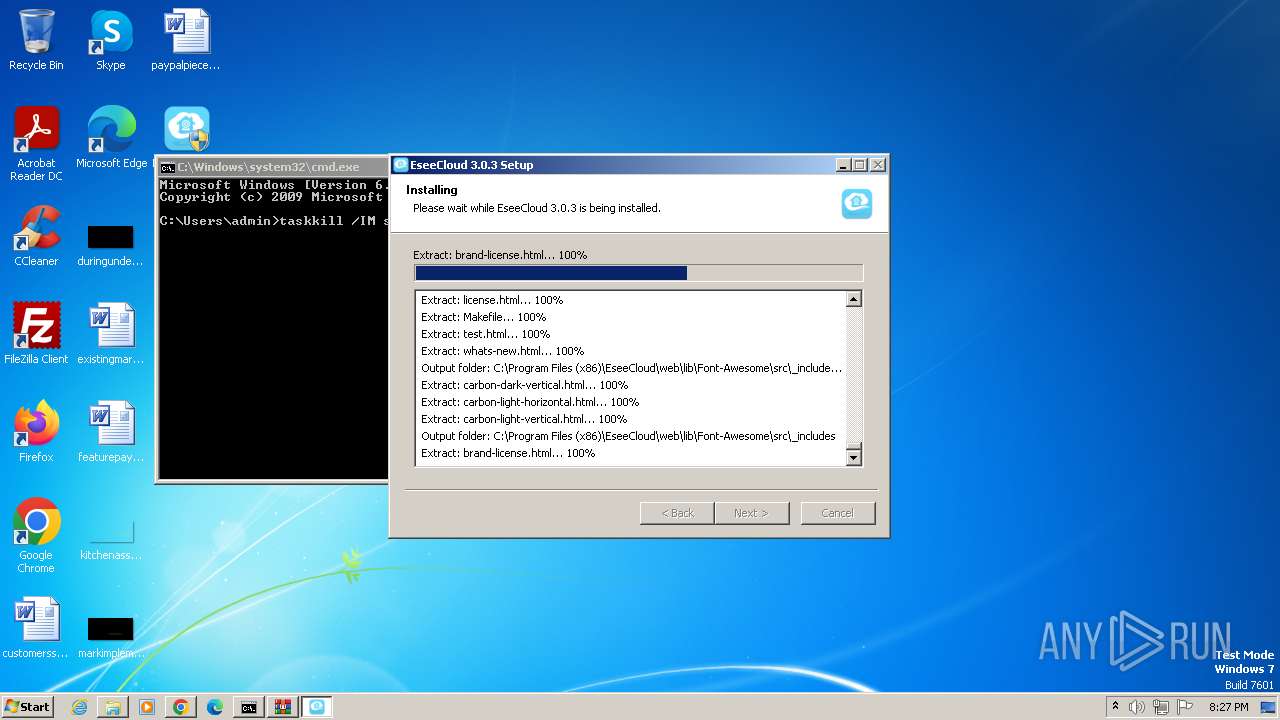Viewport: 1280px width, 720px height.
Task: Select log line 'Extract: Makefile... 100%'
Action: pyautogui.click(x=483, y=317)
